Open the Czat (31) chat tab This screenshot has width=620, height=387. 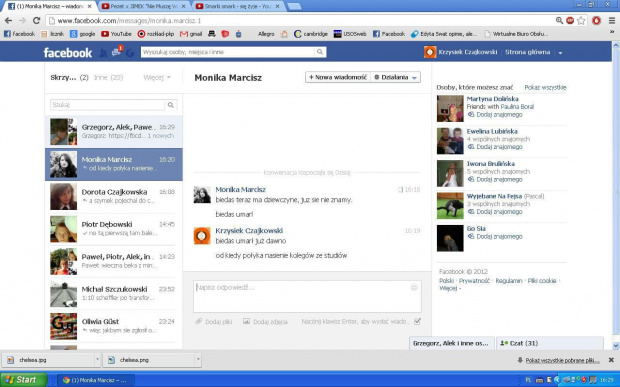pyautogui.click(x=550, y=343)
